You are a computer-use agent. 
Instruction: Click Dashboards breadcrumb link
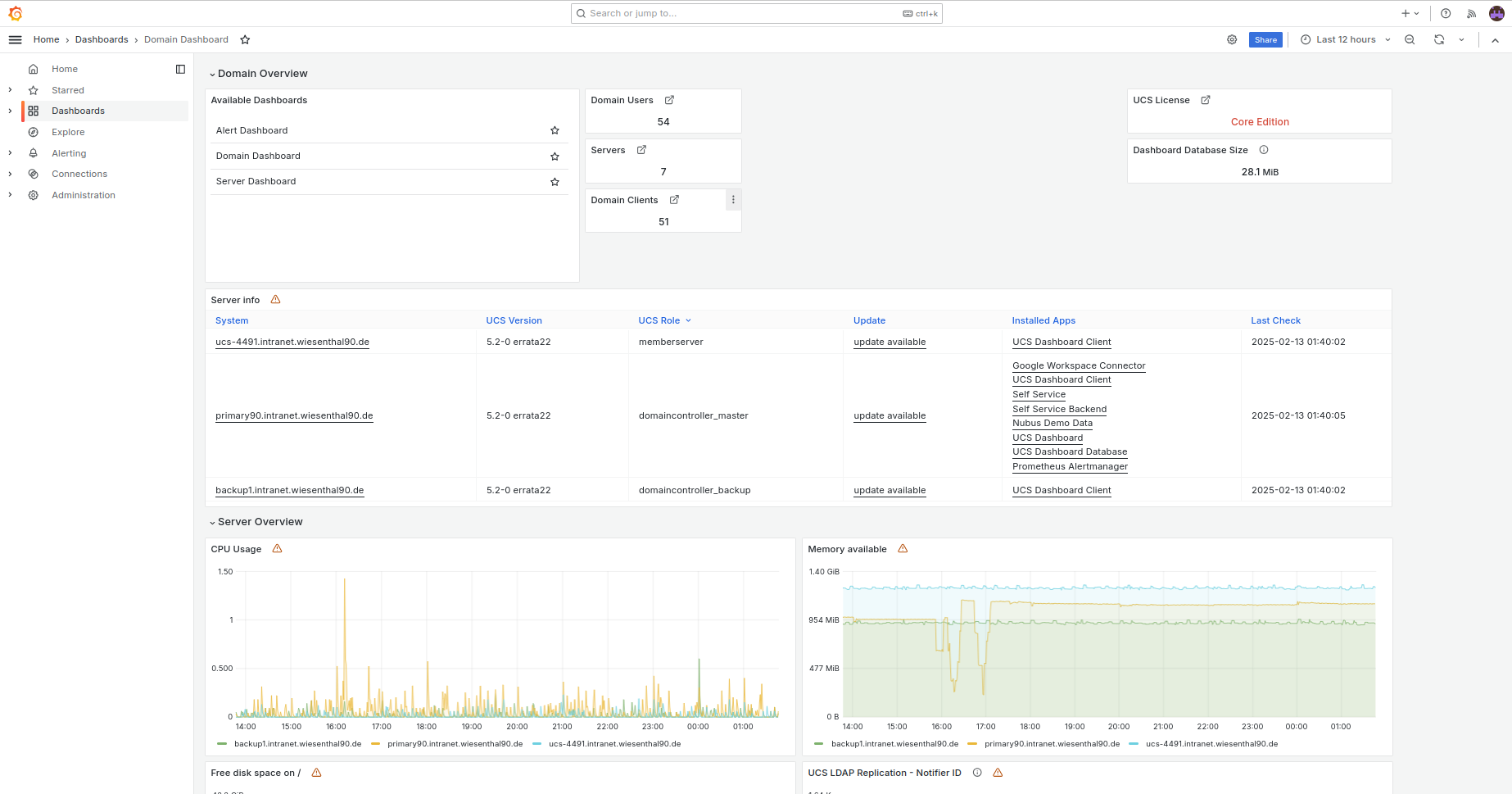pos(102,39)
